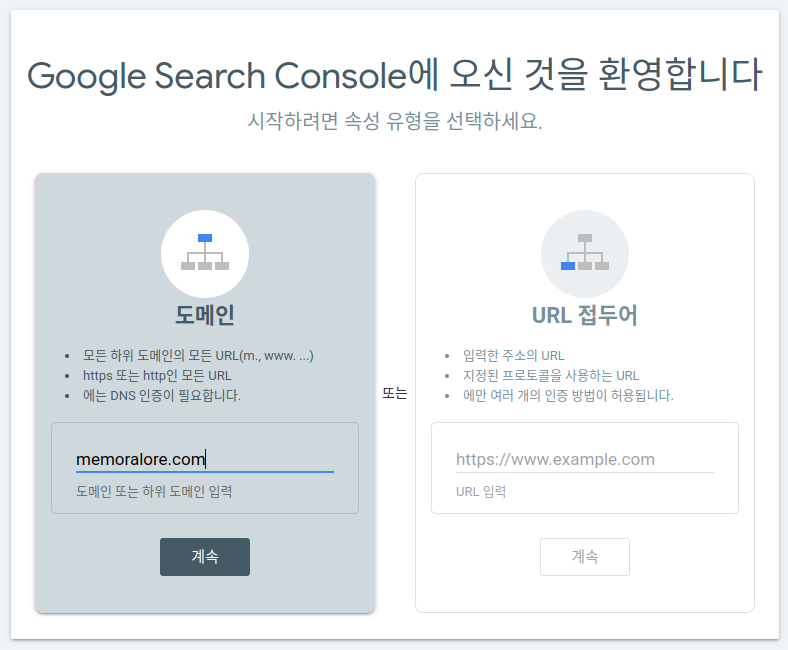Click the bullet about 모든 하위 도메인의 모든 URL

(198, 355)
